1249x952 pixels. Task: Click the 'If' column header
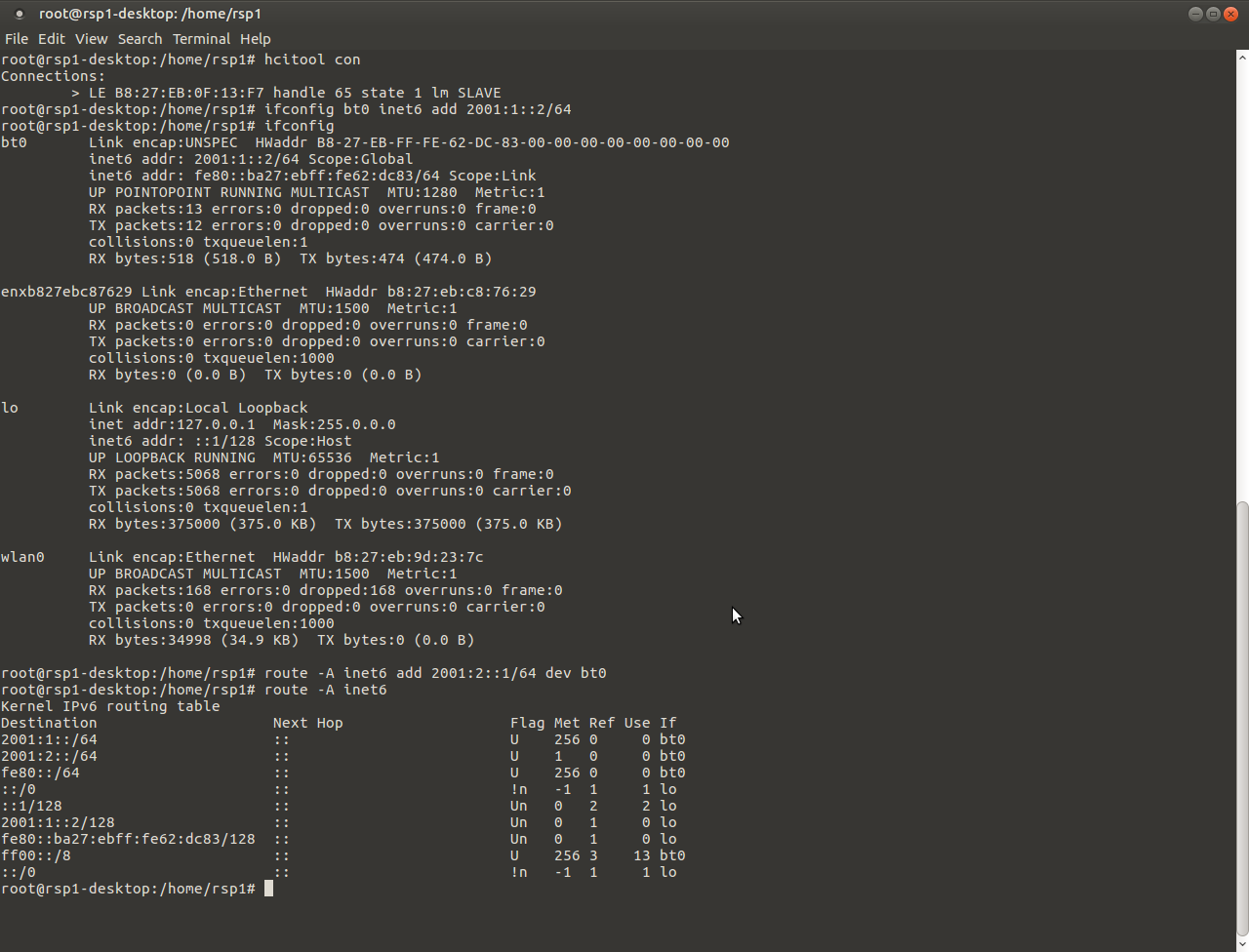(668, 723)
